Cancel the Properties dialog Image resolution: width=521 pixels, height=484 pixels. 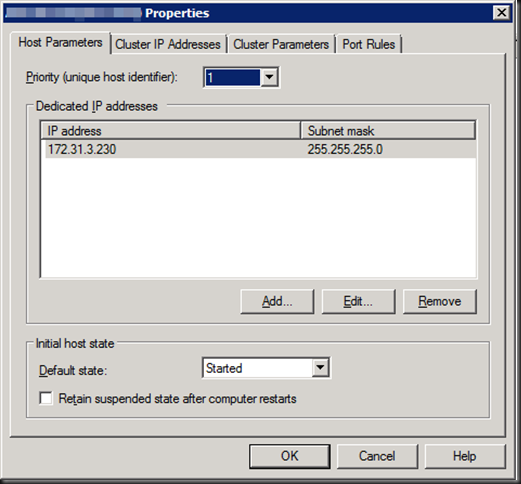coord(377,456)
